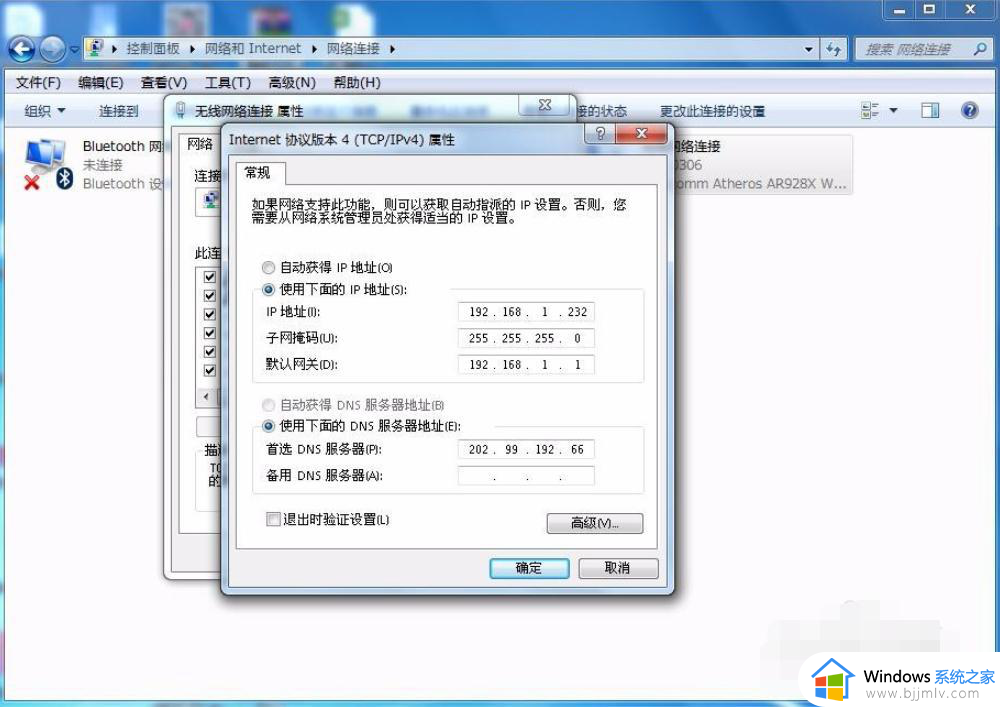Toggle third item checkbox in wireless properties list
The width and height of the screenshot is (1000, 707).
coord(209,314)
